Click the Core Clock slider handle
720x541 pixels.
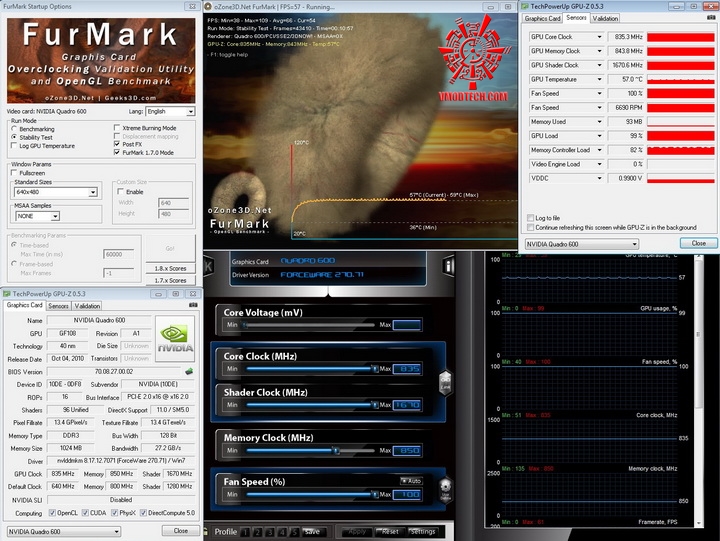pyautogui.click(x=375, y=369)
